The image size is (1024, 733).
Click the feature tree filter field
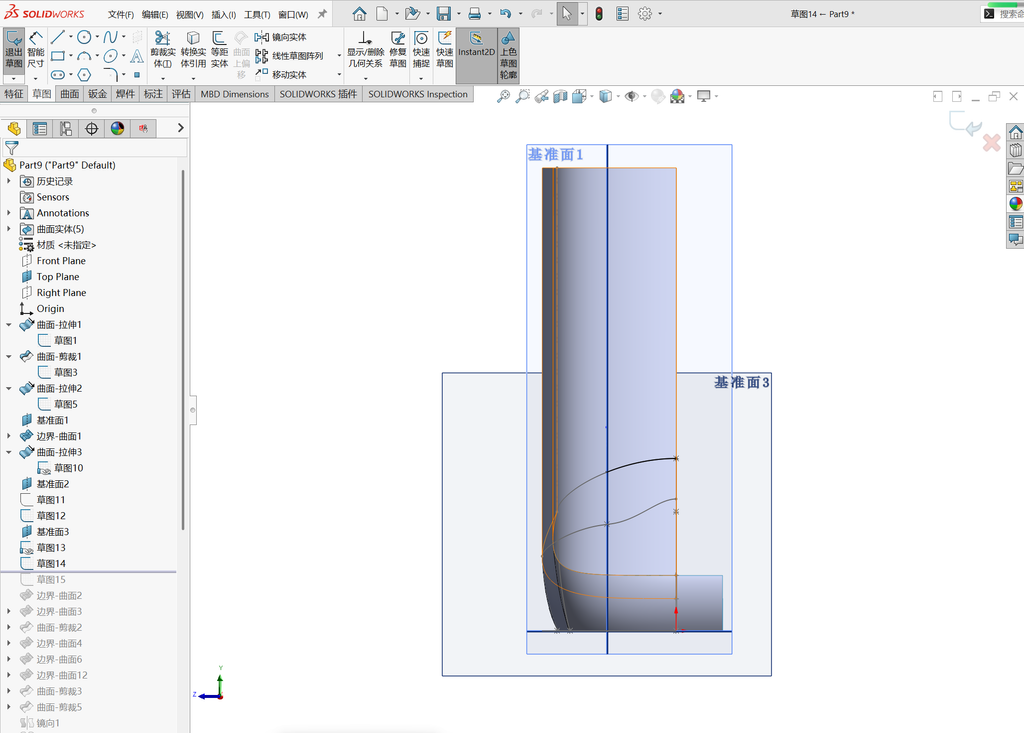point(95,148)
